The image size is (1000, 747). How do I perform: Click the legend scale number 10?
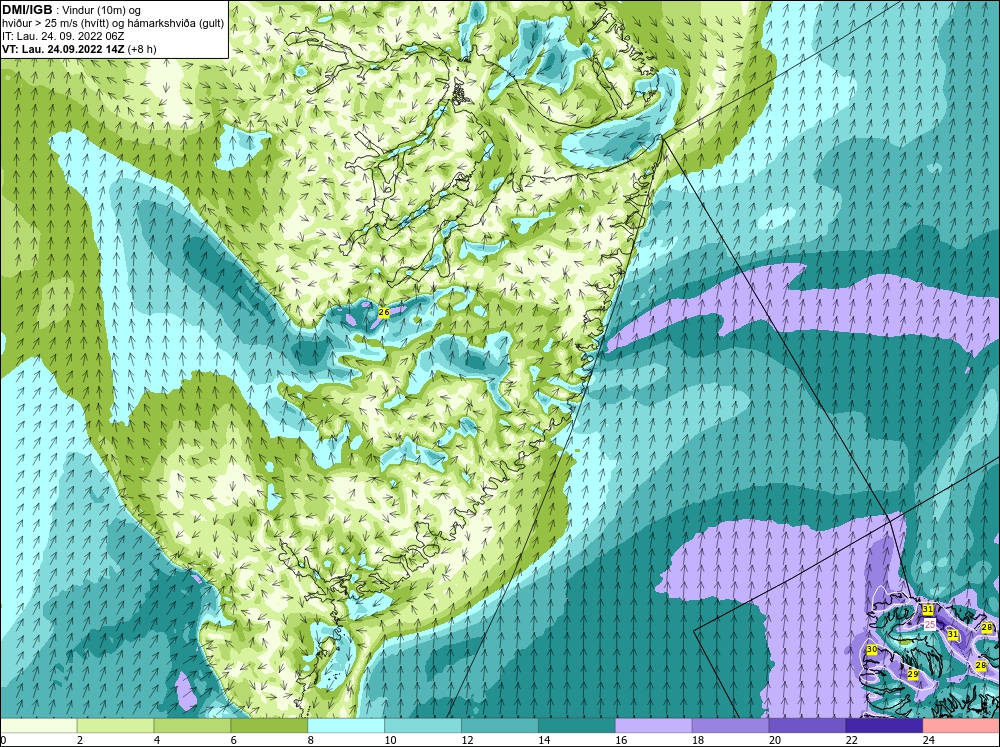[390, 740]
